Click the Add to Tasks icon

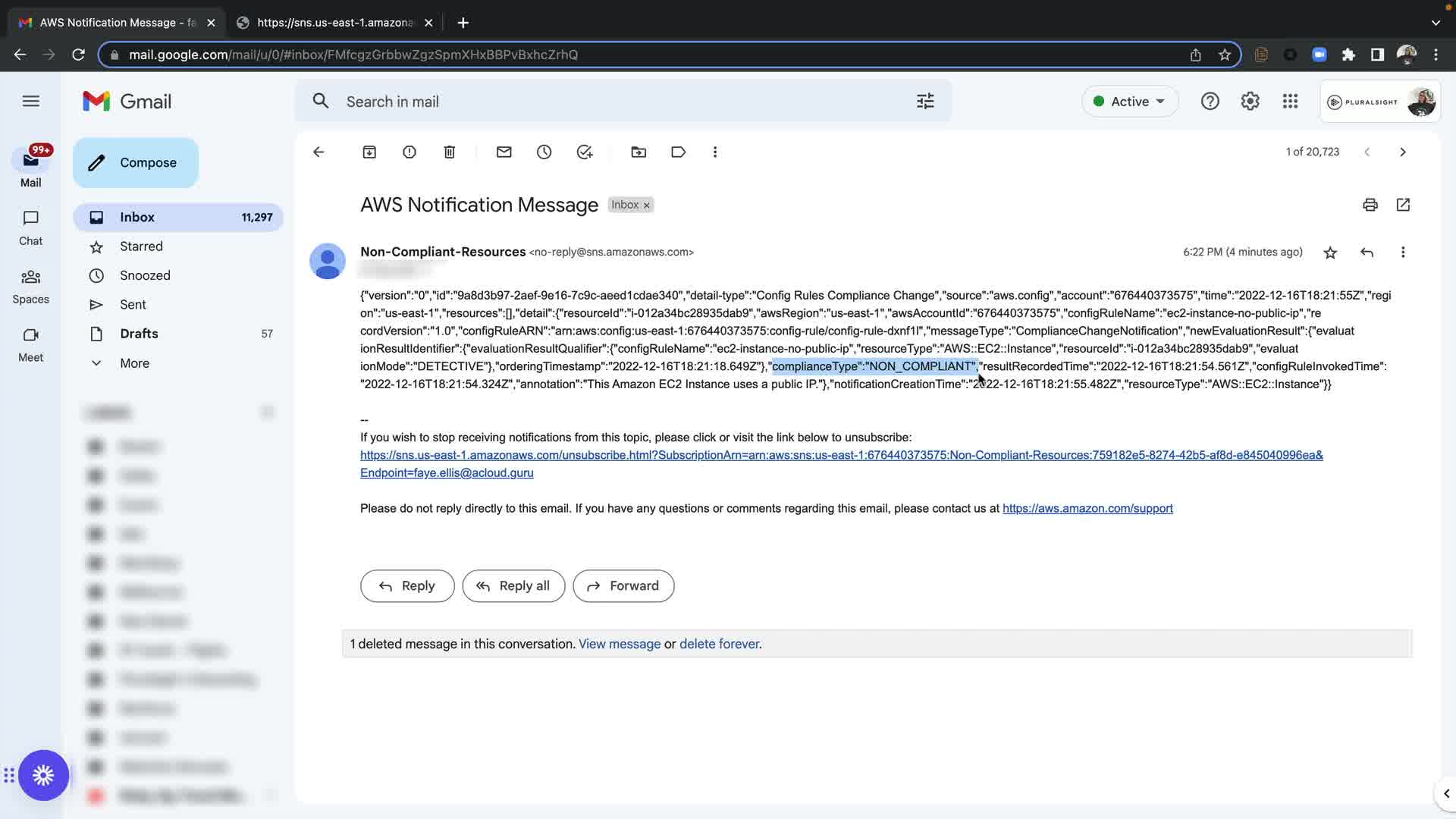pos(585,152)
